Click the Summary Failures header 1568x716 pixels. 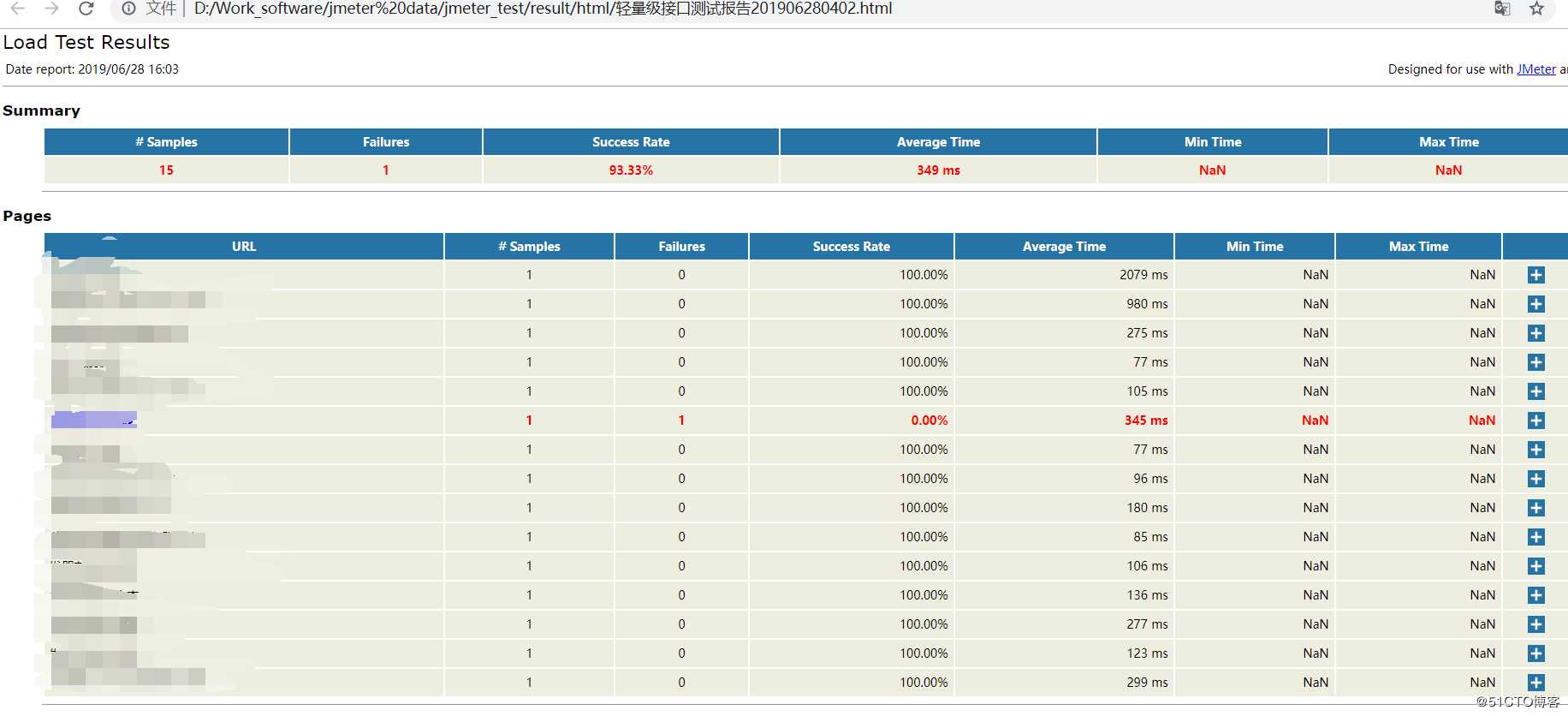tap(386, 142)
